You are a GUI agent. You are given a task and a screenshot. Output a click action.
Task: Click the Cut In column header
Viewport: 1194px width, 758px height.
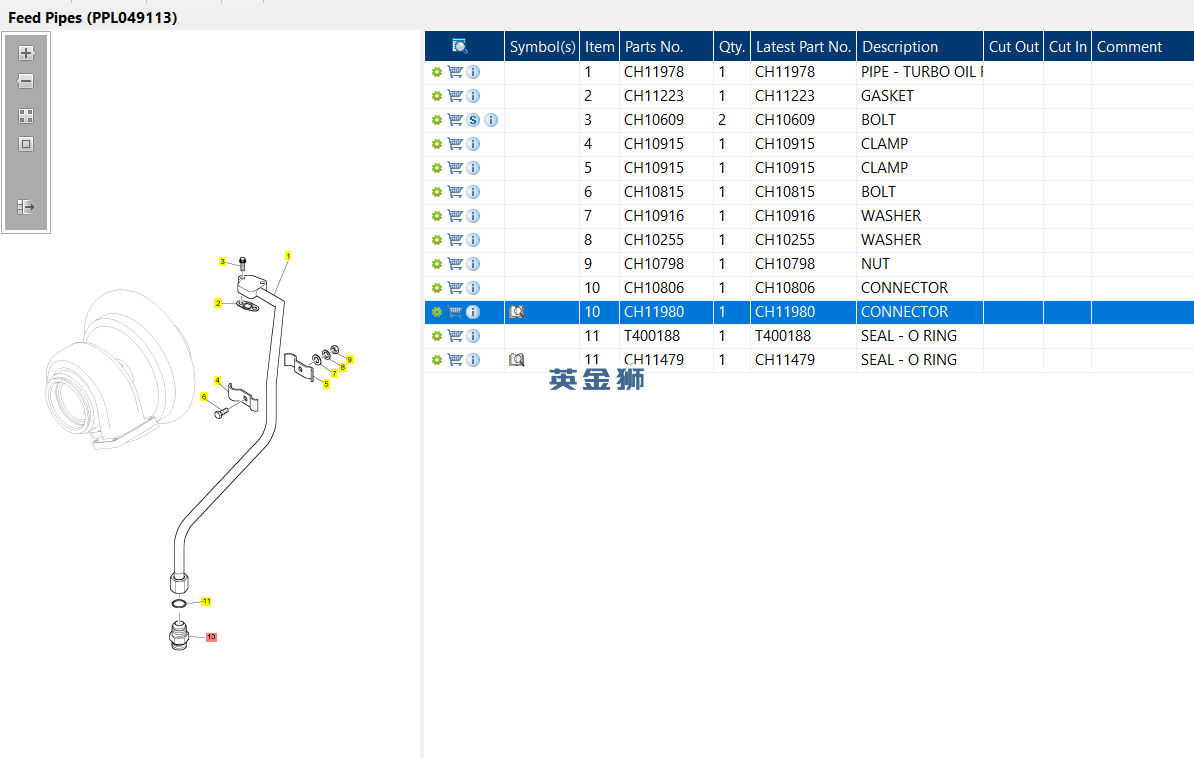[1068, 46]
